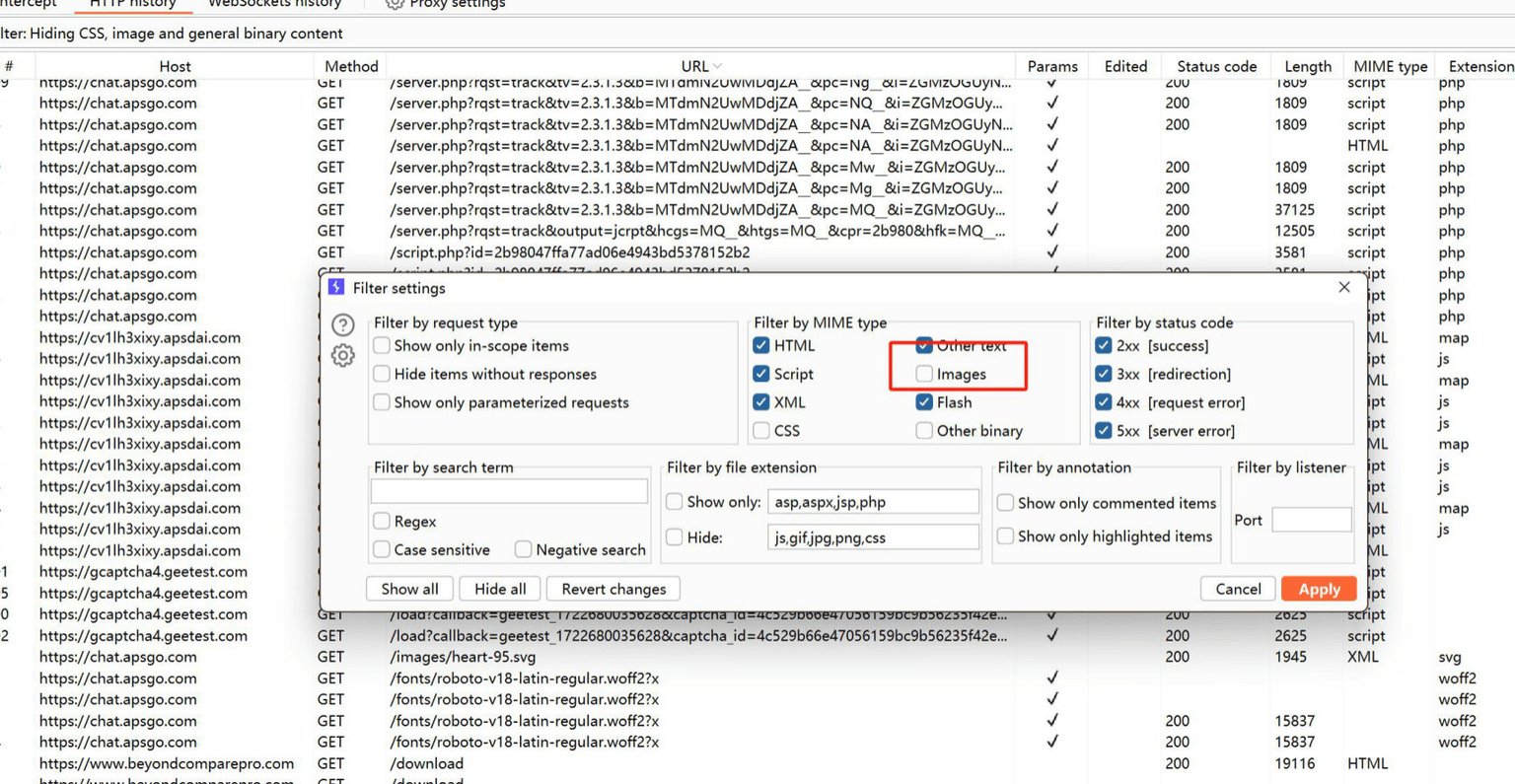Image resolution: width=1515 pixels, height=784 pixels.
Task: Switch to WebSockets history tab
Action: 274,4
